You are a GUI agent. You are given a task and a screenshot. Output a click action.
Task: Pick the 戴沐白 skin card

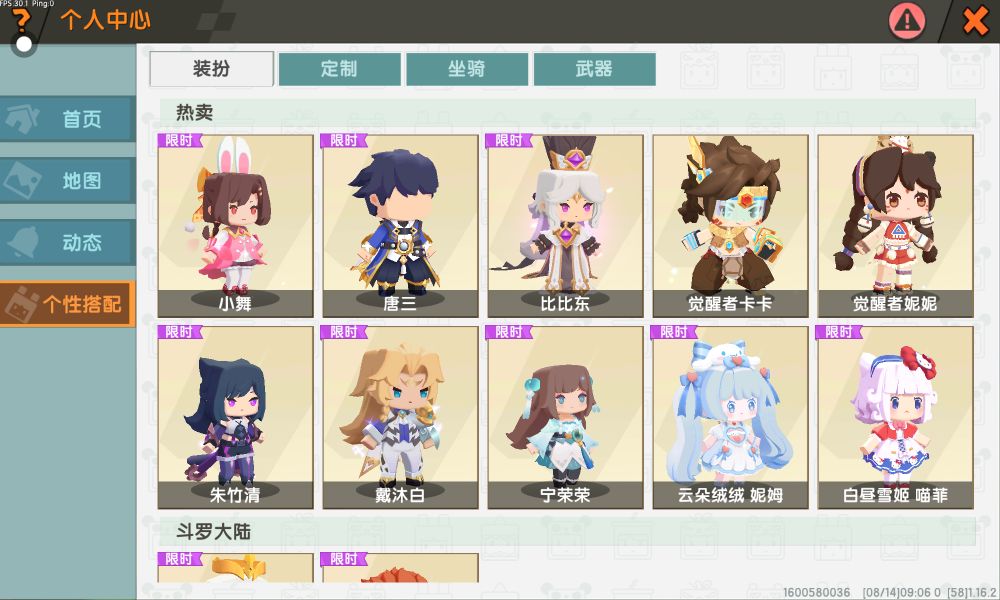[x=401, y=418]
